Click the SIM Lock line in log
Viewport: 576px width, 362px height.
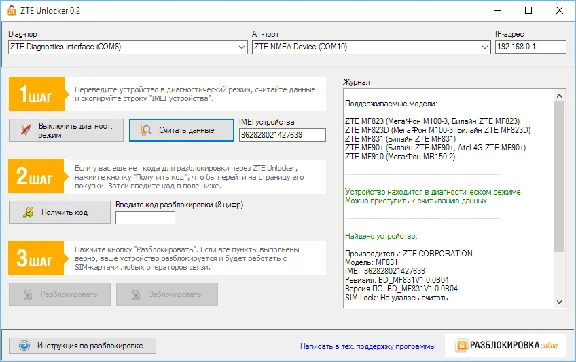(x=396, y=297)
